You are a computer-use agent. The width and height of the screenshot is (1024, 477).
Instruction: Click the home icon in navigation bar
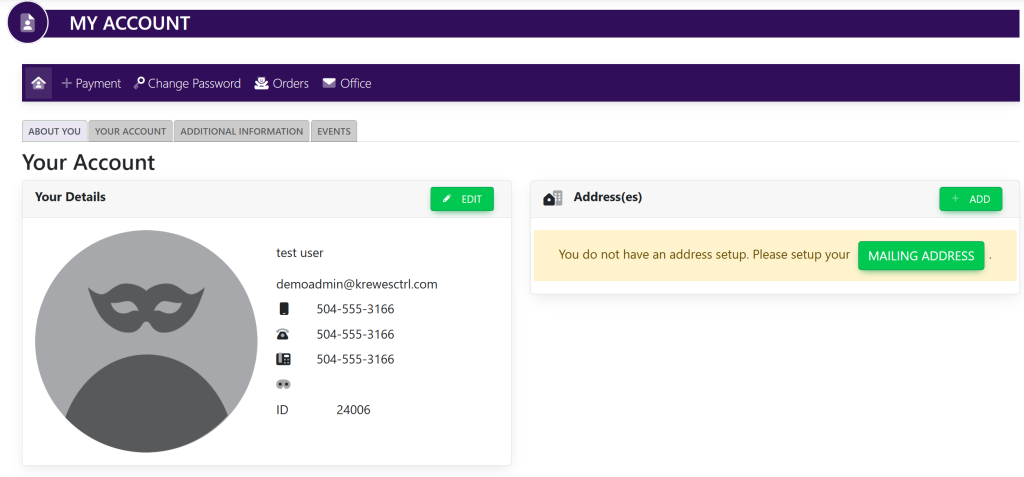click(38, 83)
